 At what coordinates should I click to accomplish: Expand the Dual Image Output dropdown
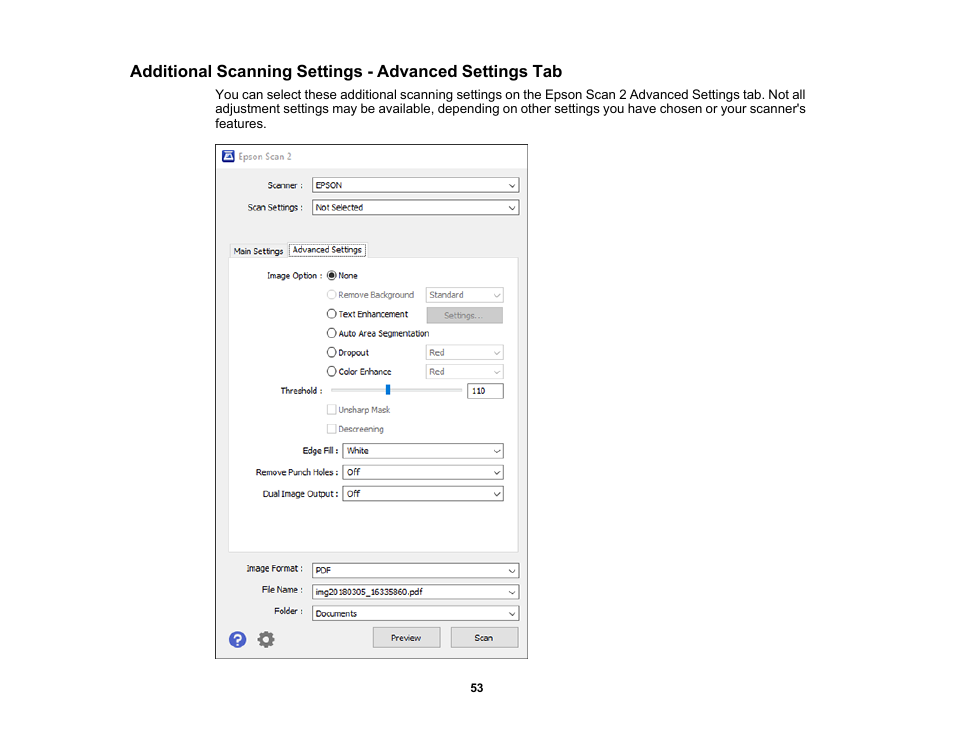click(422, 494)
